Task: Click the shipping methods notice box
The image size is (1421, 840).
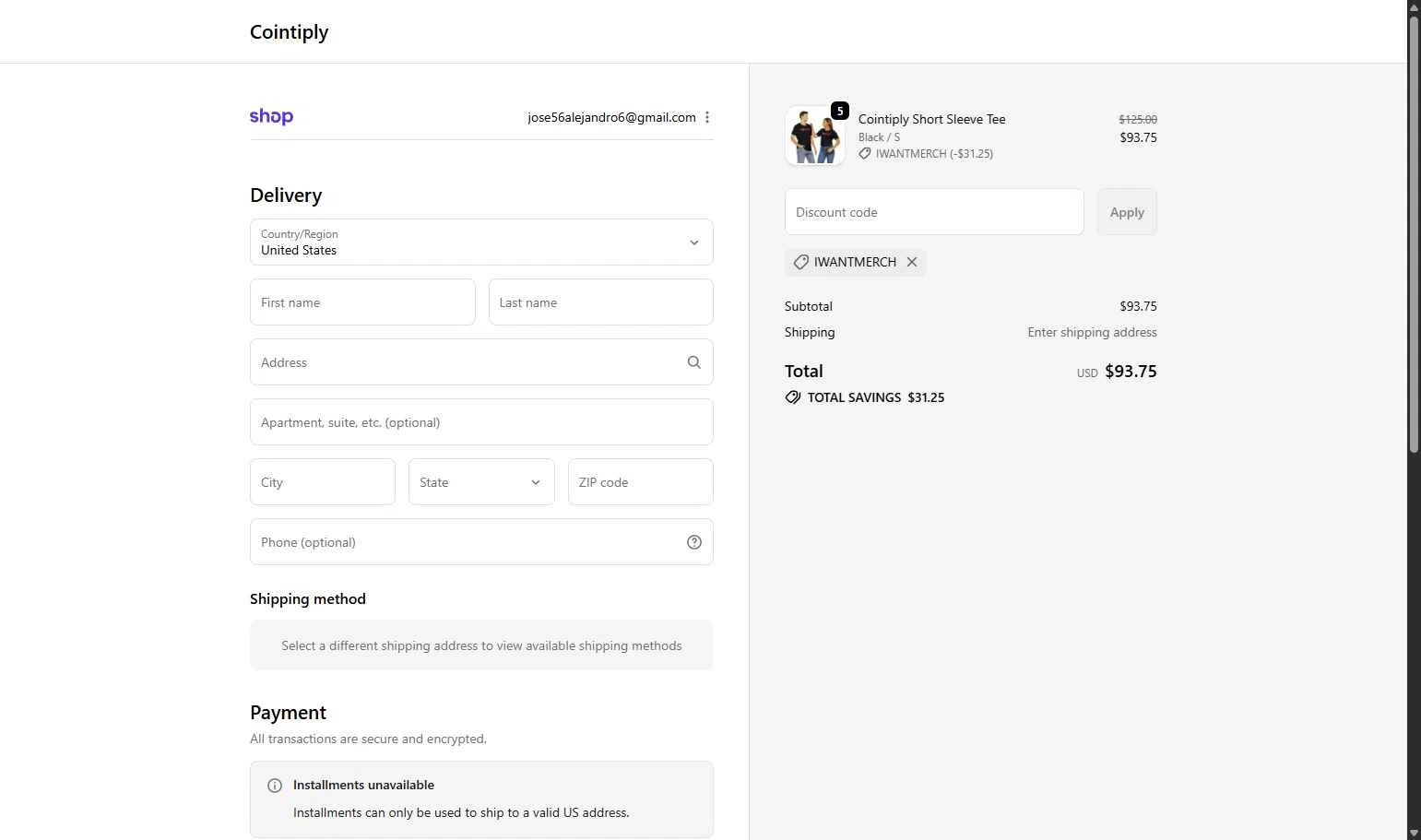Action: click(x=481, y=645)
